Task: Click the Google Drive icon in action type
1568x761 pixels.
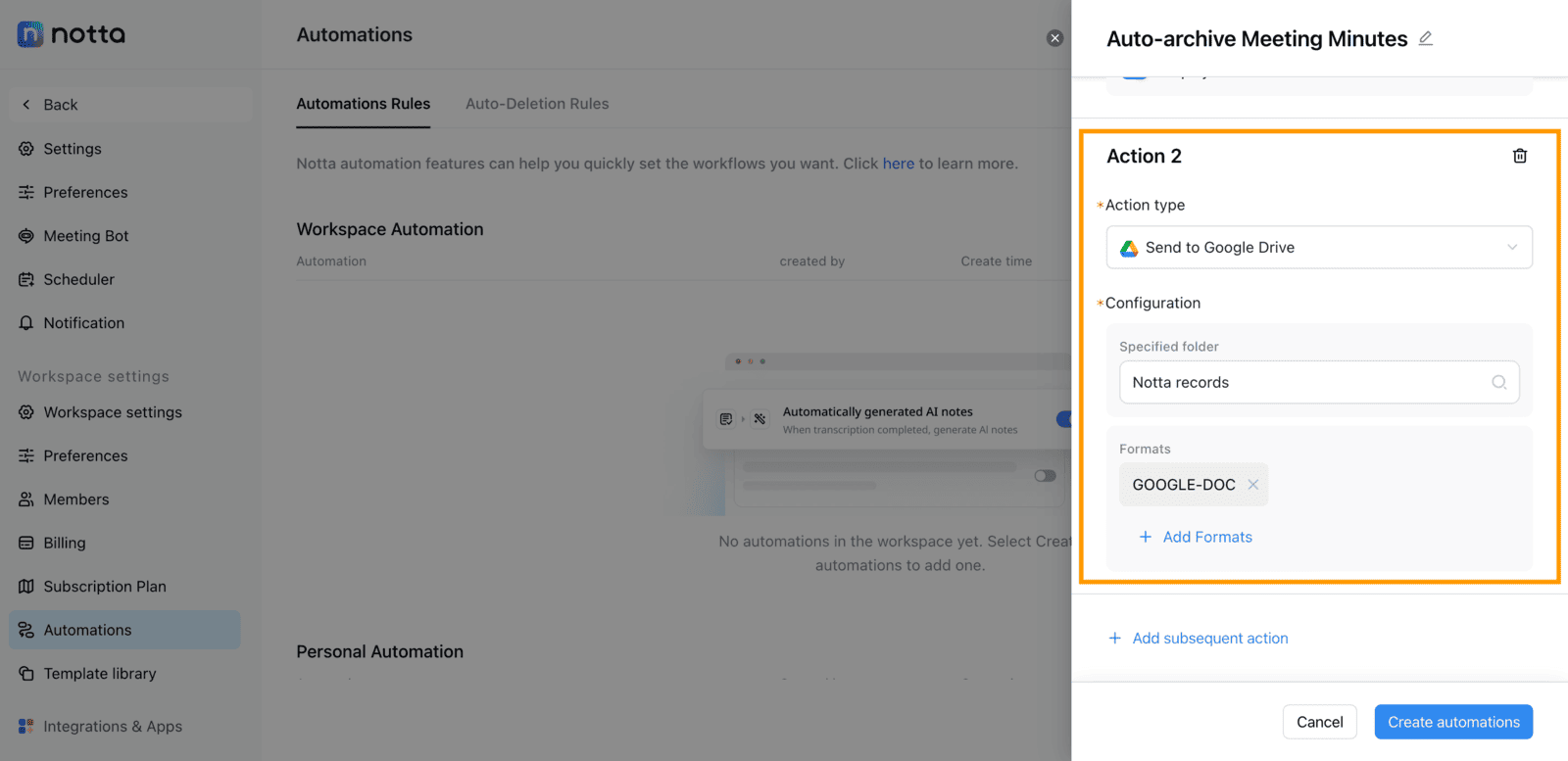Action: point(1129,248)
